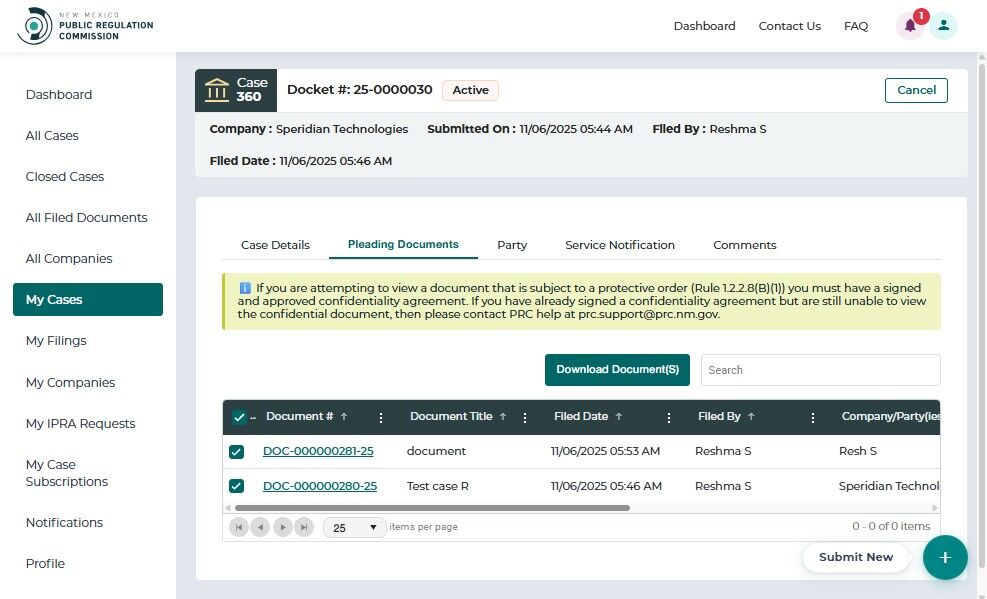Click the sort arrow next to Document #
This screenshot has width=987, height=599.
pos(344,417)
